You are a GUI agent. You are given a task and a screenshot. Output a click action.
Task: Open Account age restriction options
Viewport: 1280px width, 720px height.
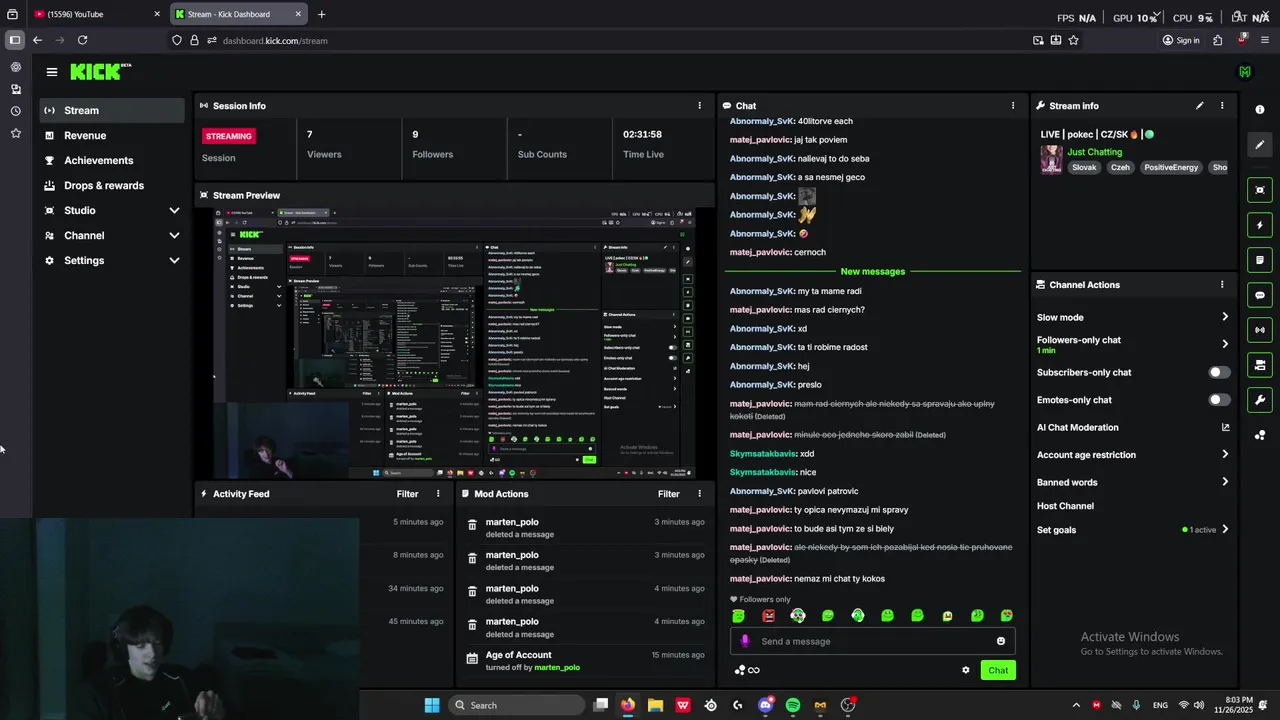(1225, 454)
